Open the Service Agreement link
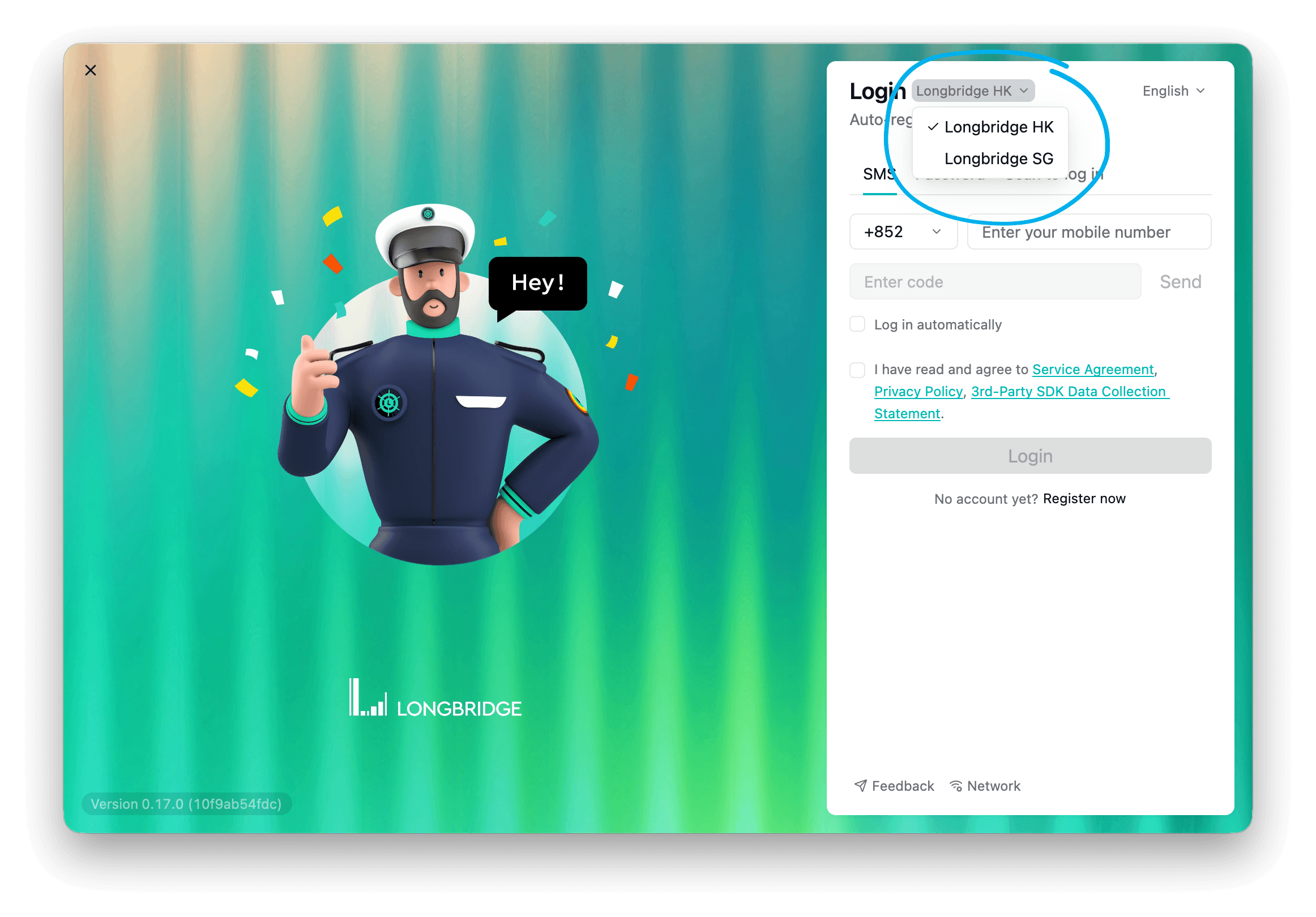Screen dimensions: 1316x917 tap(1092, 369)
